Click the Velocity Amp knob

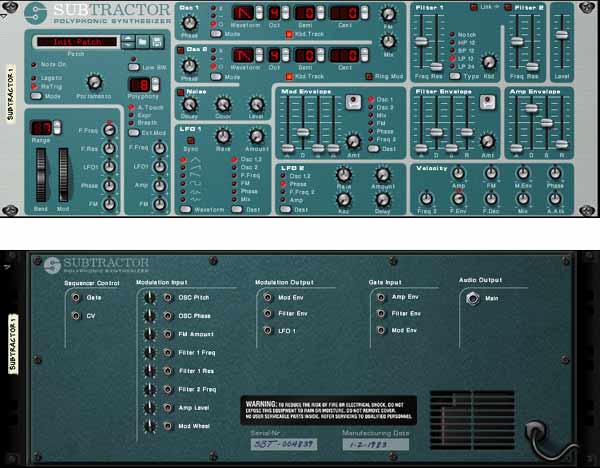point(458,173)
